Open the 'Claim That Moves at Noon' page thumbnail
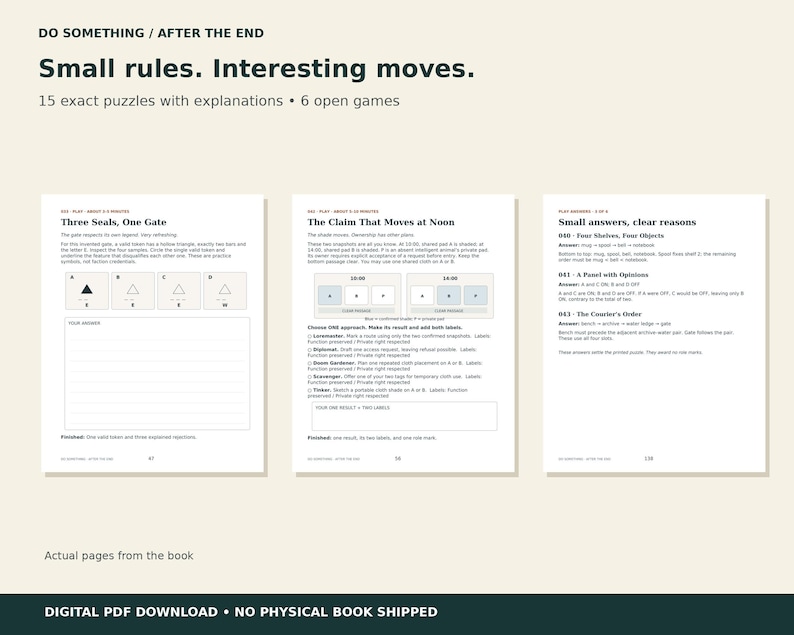 tap(403, 333)
